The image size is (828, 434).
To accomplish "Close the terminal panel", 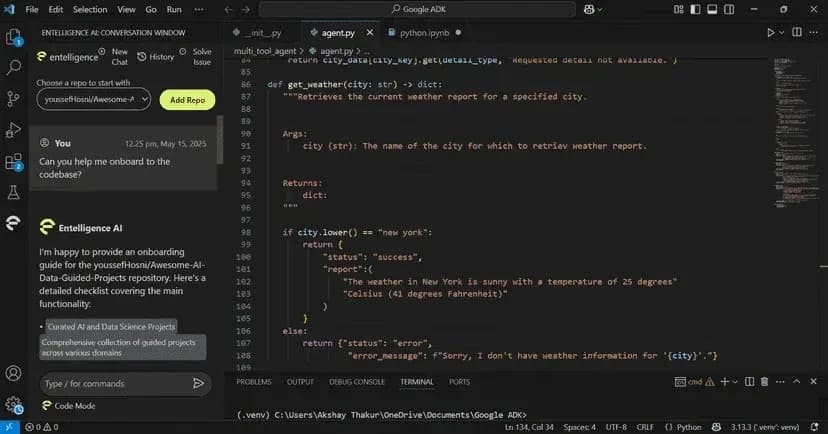I will click(813, 382).
